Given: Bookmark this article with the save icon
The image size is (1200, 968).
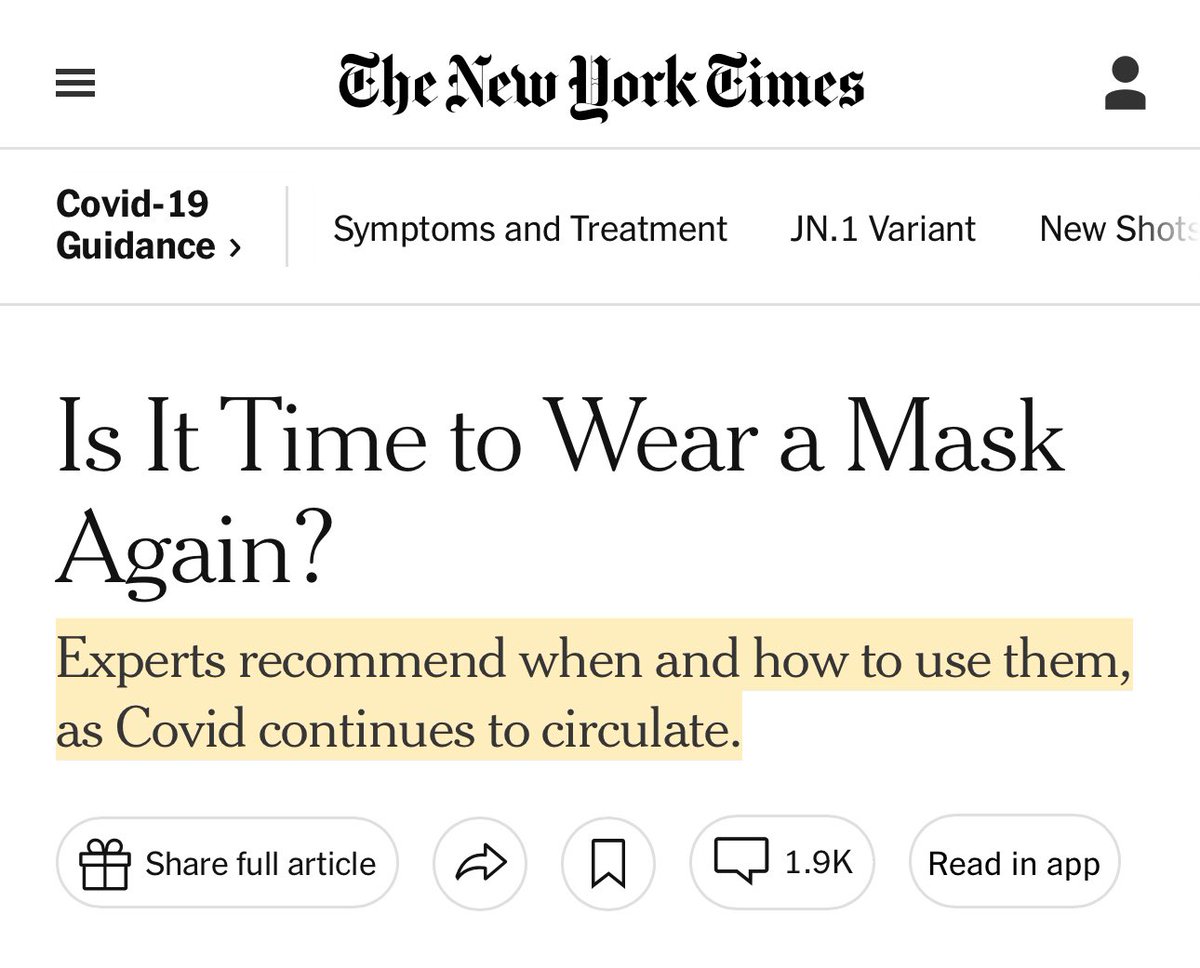Looking at the screenshot, I should (608, 863).
